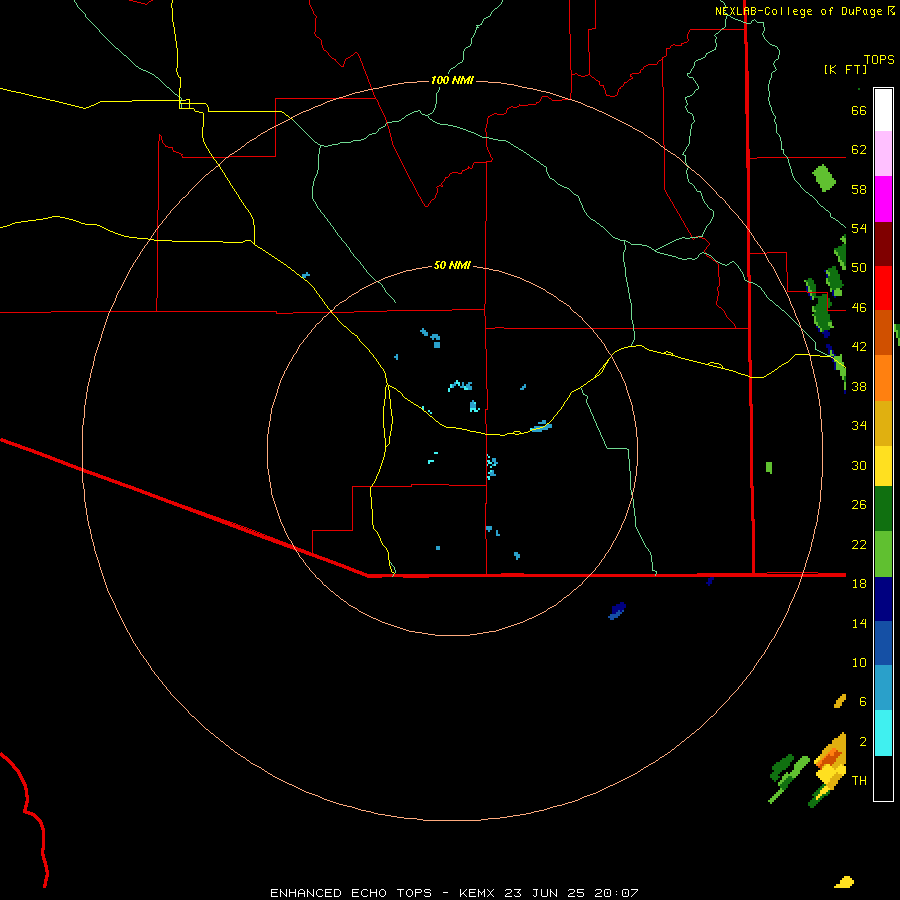
Task: Select the maroon legend swatch
Action: (883, 244)
